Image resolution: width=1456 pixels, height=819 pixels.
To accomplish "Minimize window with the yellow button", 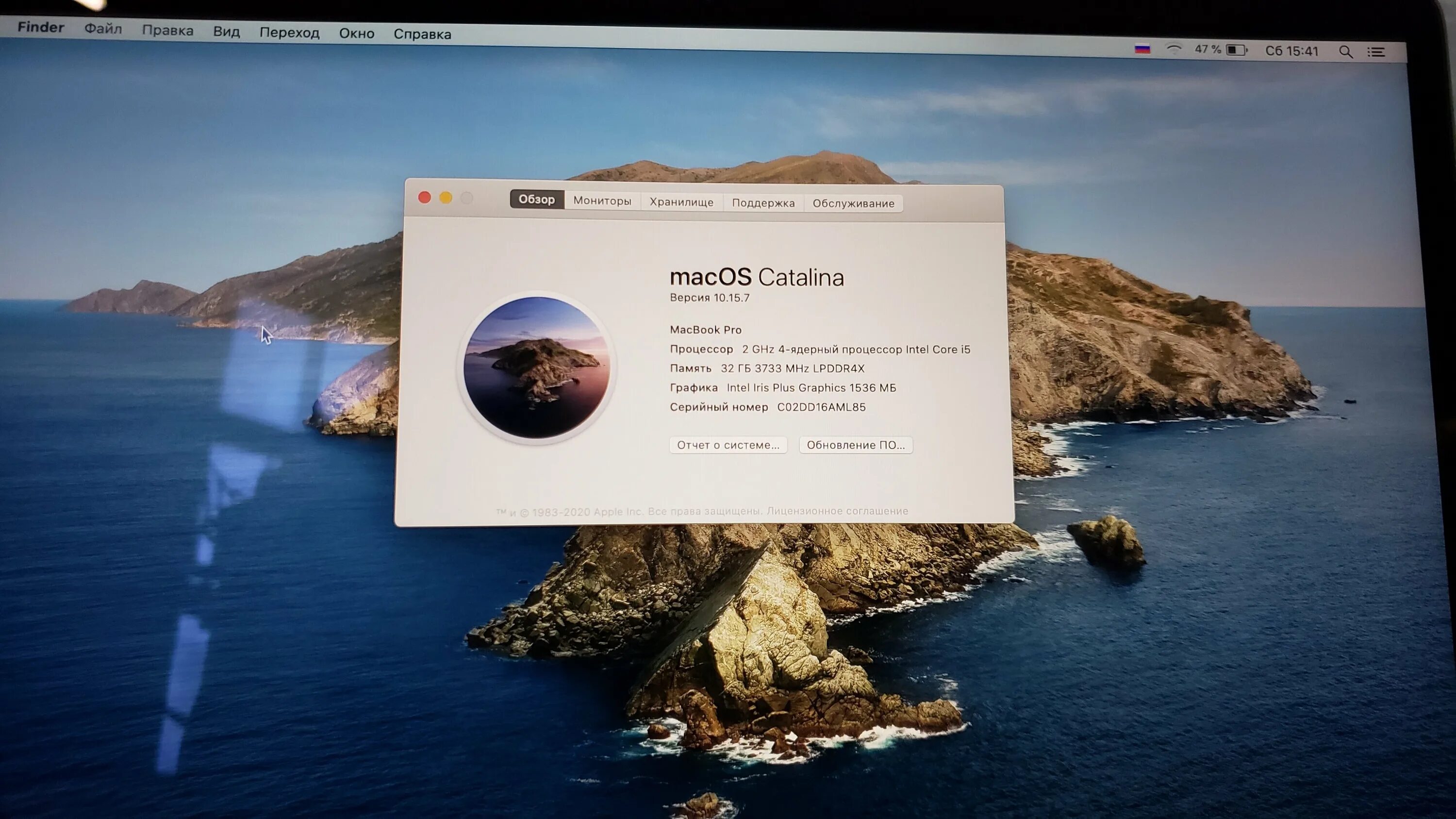I will 446,198.
